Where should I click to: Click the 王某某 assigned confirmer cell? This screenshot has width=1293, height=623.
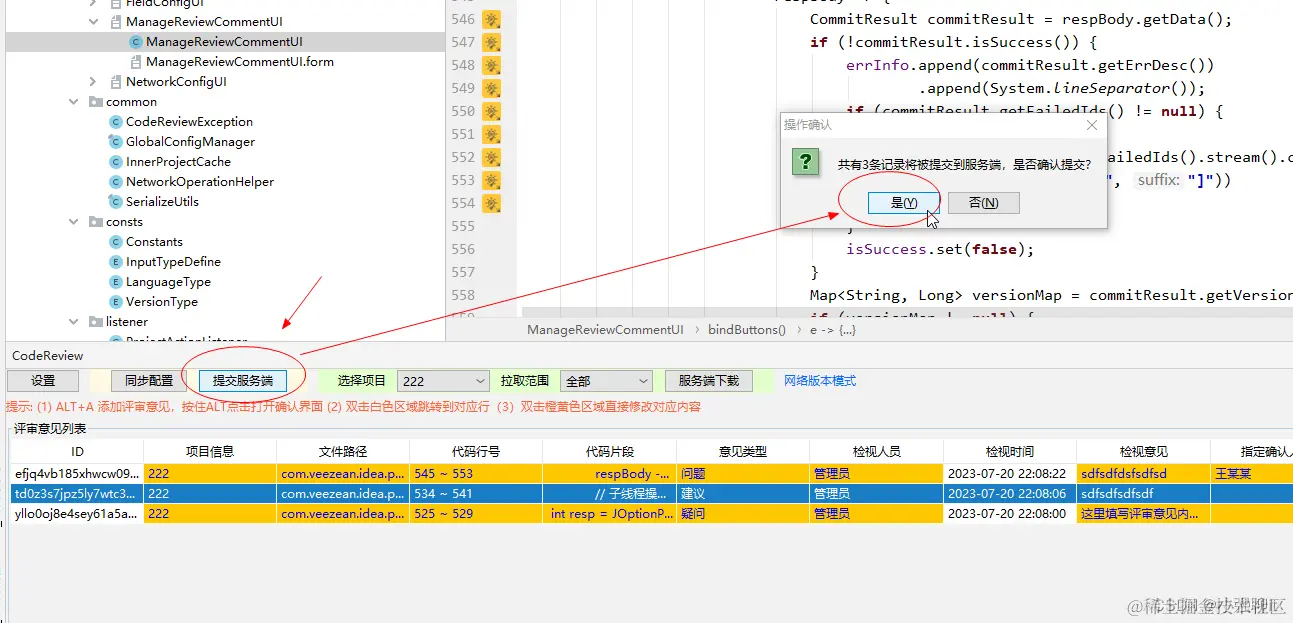(x=1251, y=473)
